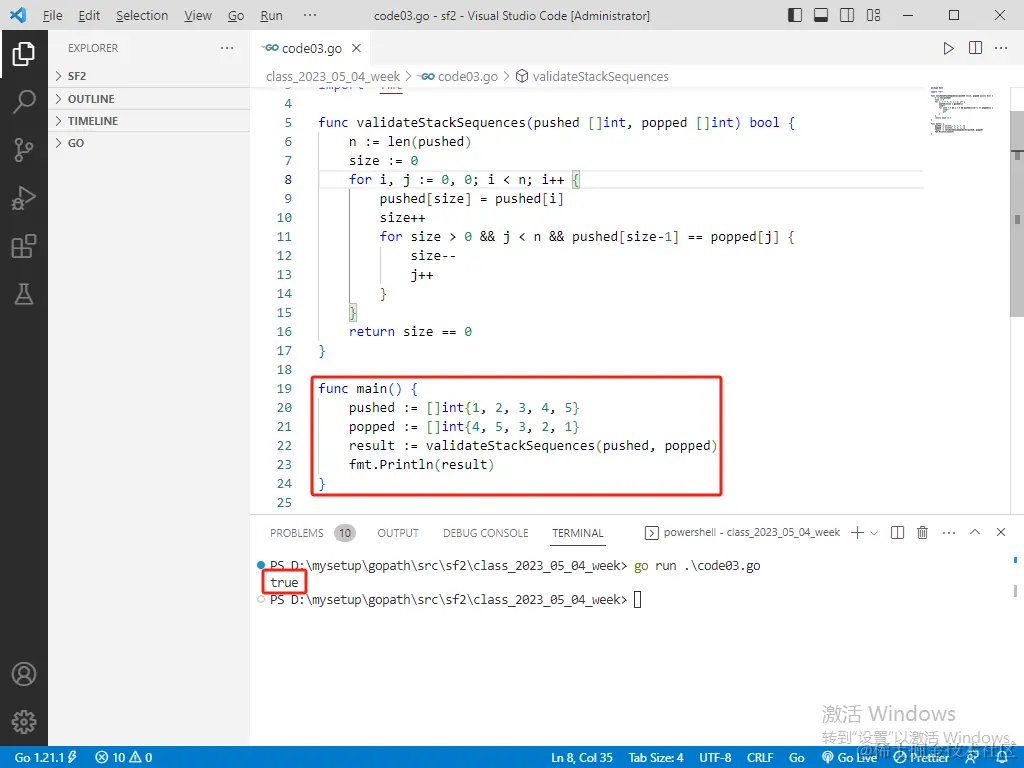Expand the OUTLINE section
1024x768 pixels.
[149, 99]
